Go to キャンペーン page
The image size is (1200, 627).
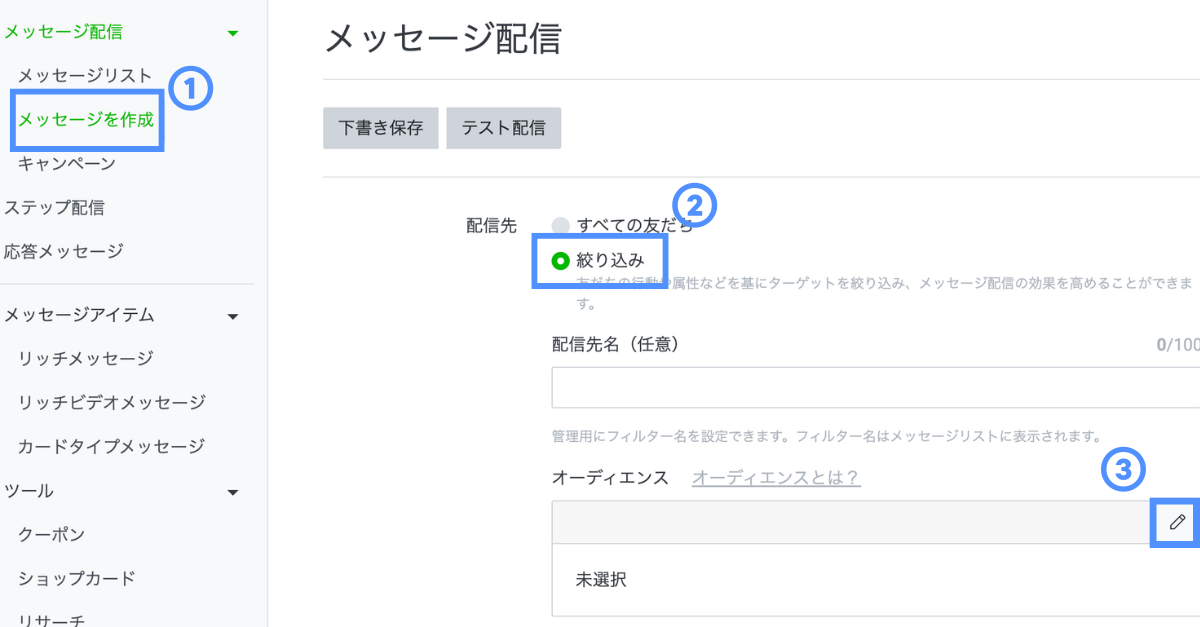[67, 164]
